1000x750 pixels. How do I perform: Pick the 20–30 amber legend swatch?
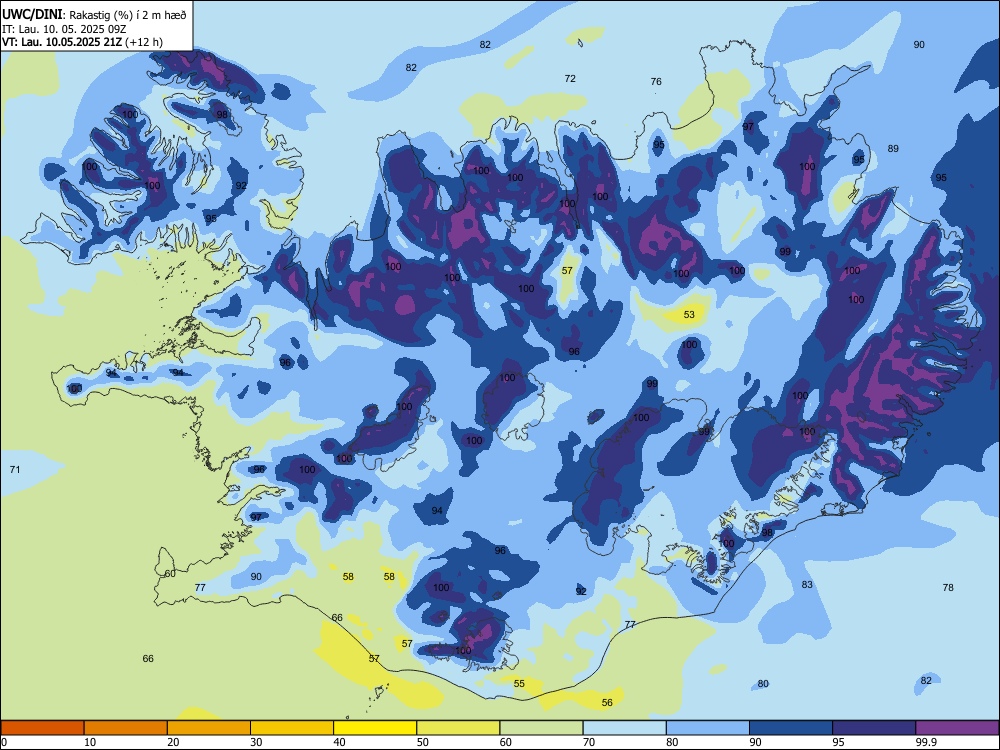tap(209, 728)
